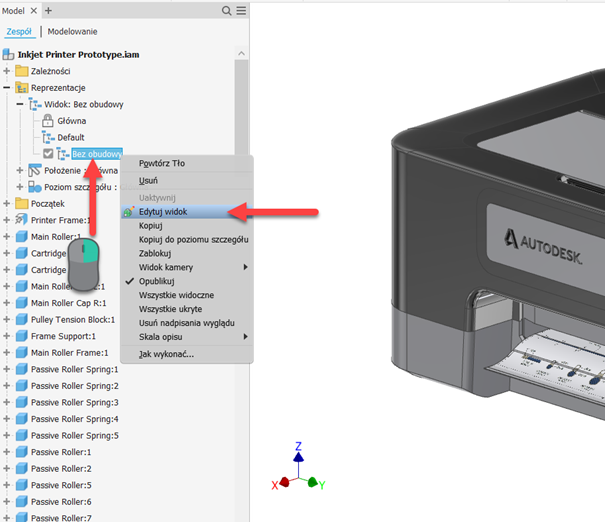This screenshot has height=522, width=605.
Task: Select the Zespół tab
Action: (x=19, y=31)
